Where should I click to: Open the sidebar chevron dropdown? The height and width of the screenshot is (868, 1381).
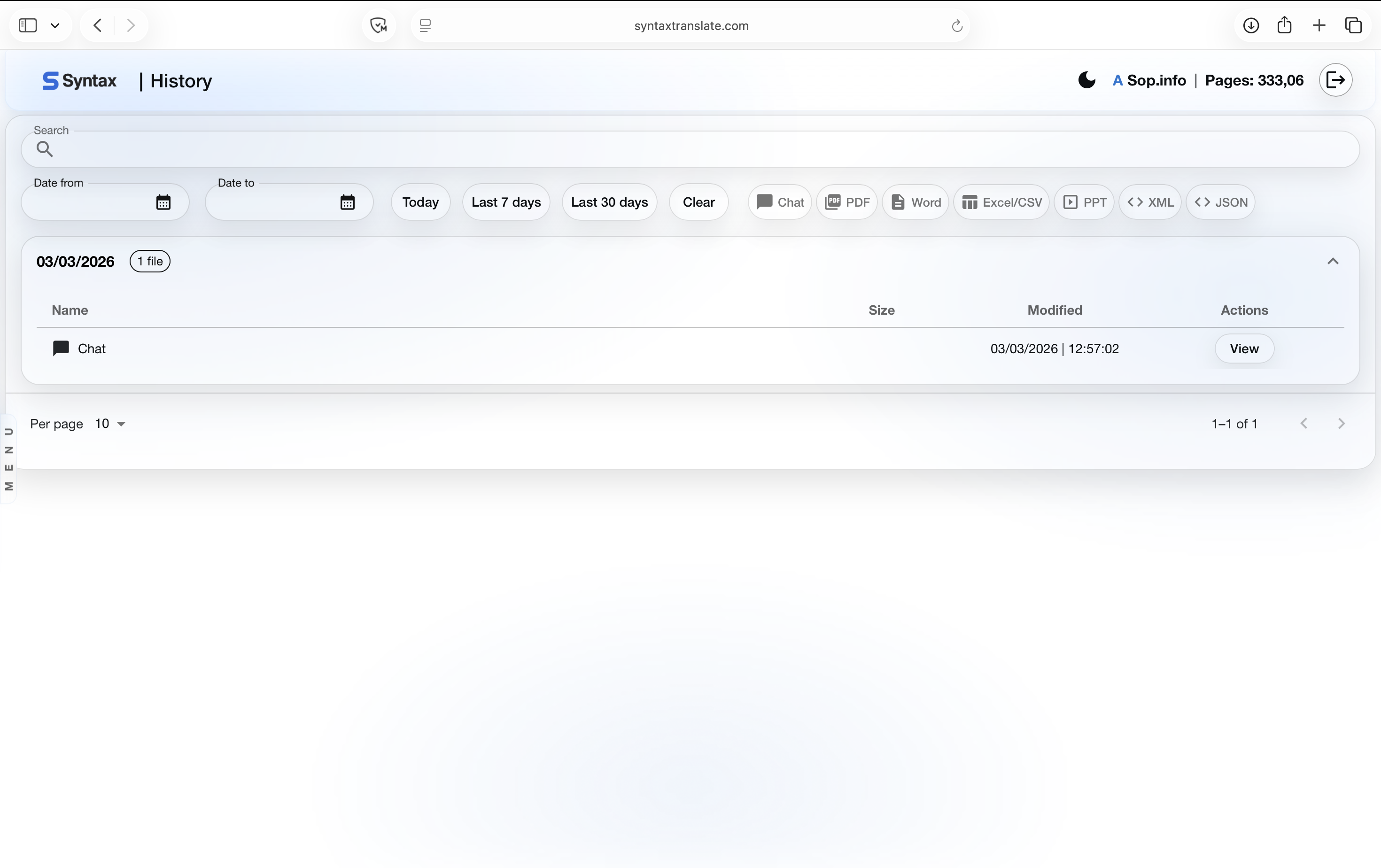coord(55,25)
